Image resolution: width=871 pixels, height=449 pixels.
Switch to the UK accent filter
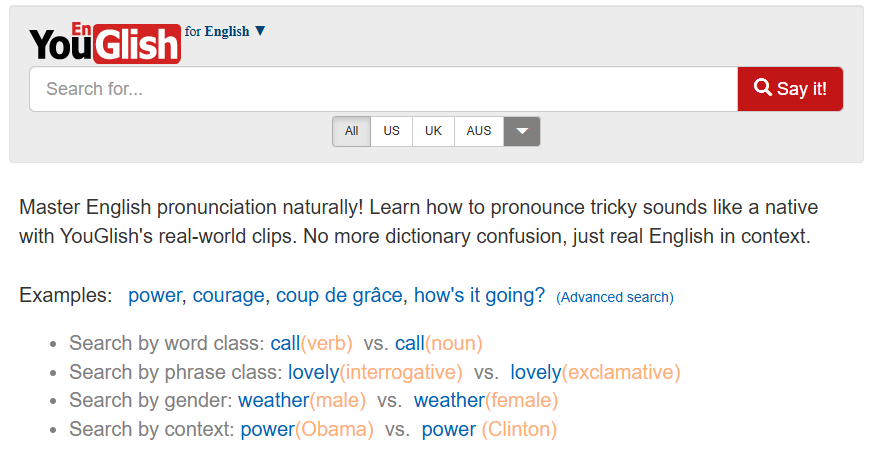pyautogui.click(x=433, y=131)
